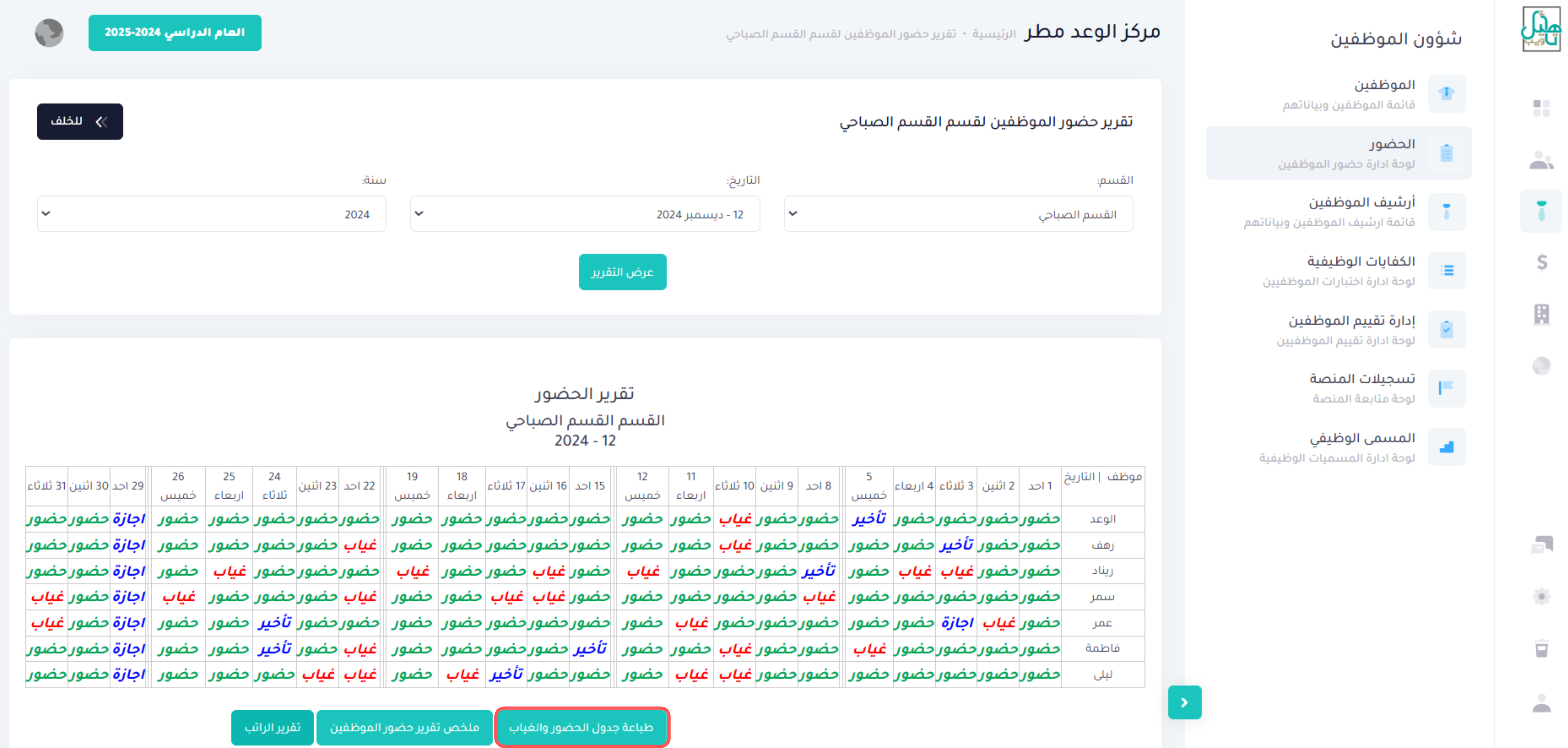Click the list icon beside الكفايات الوظيفية
The height and width of the screenshot is (748, 1568).
(1446, 270)
